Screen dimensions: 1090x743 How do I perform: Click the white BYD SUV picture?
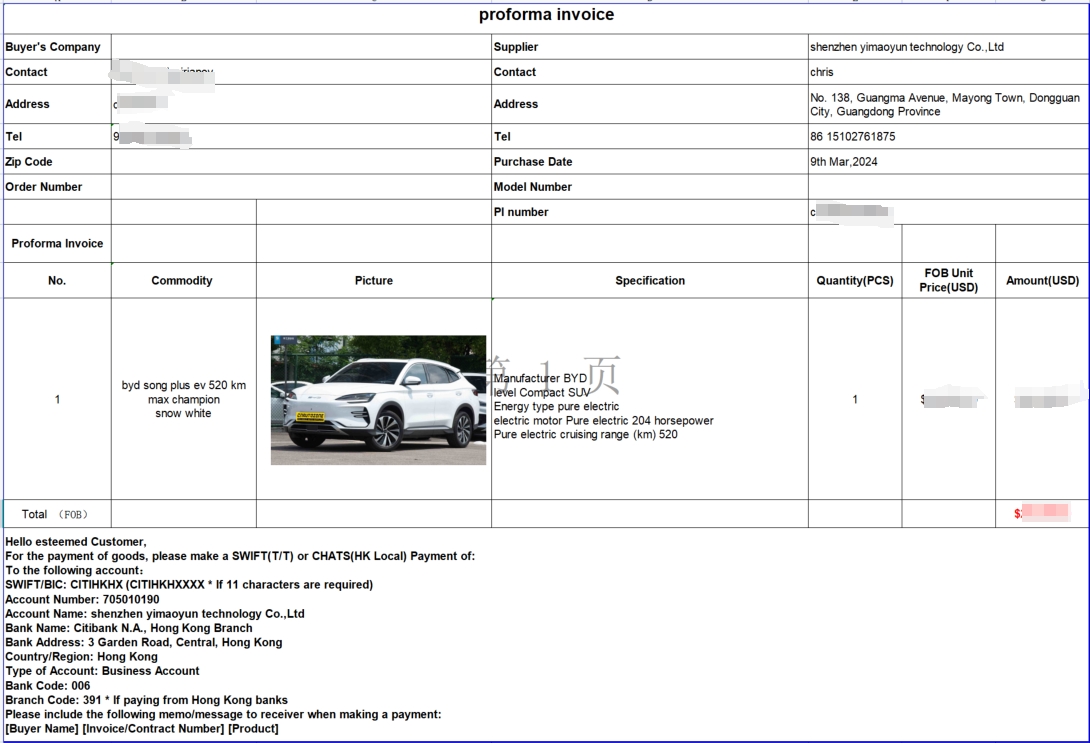tap(378, 400)
